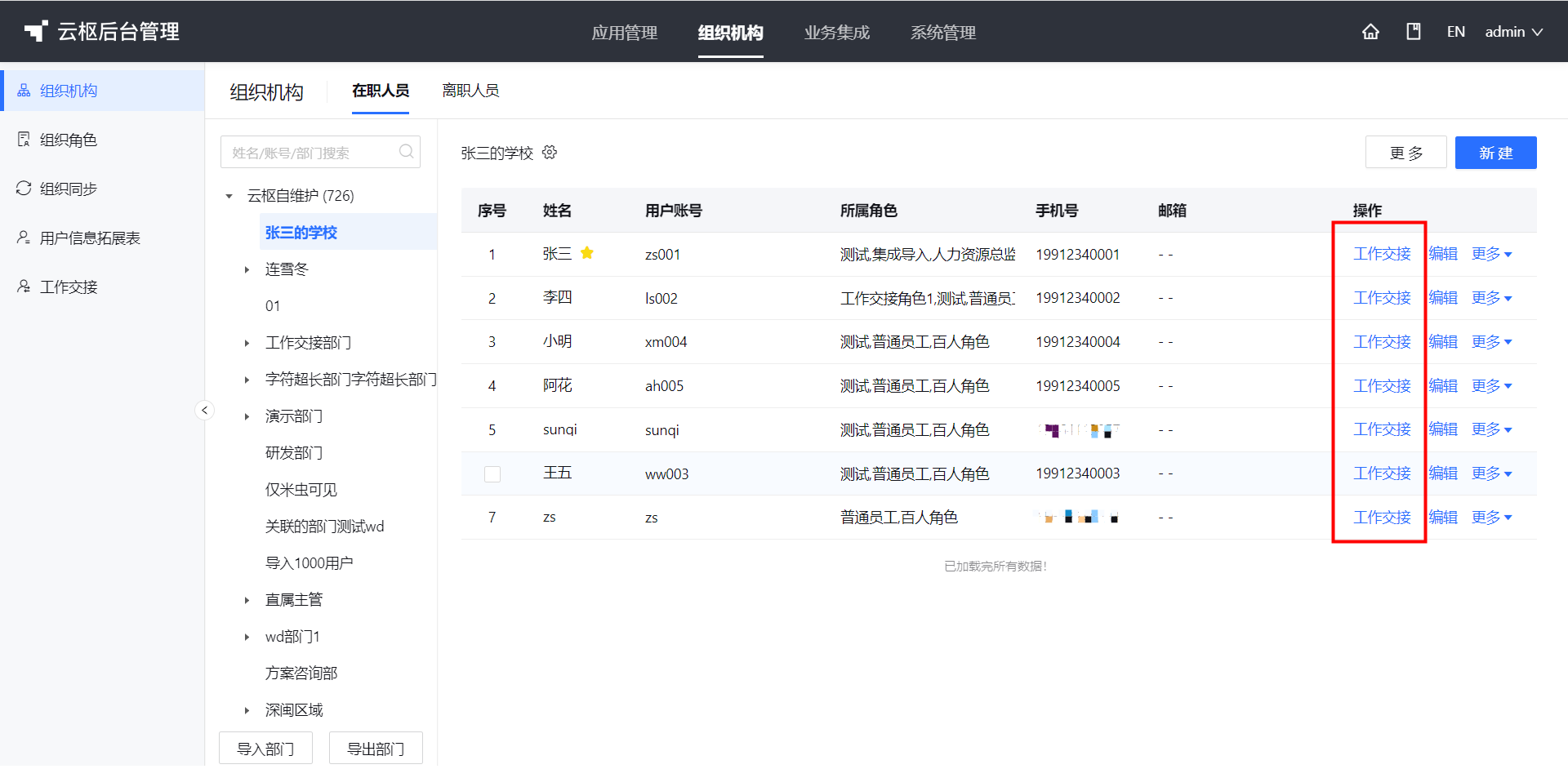Expand the 直属主管 tree node
This screenshot has height=769, width=1568.
point(247,600)
